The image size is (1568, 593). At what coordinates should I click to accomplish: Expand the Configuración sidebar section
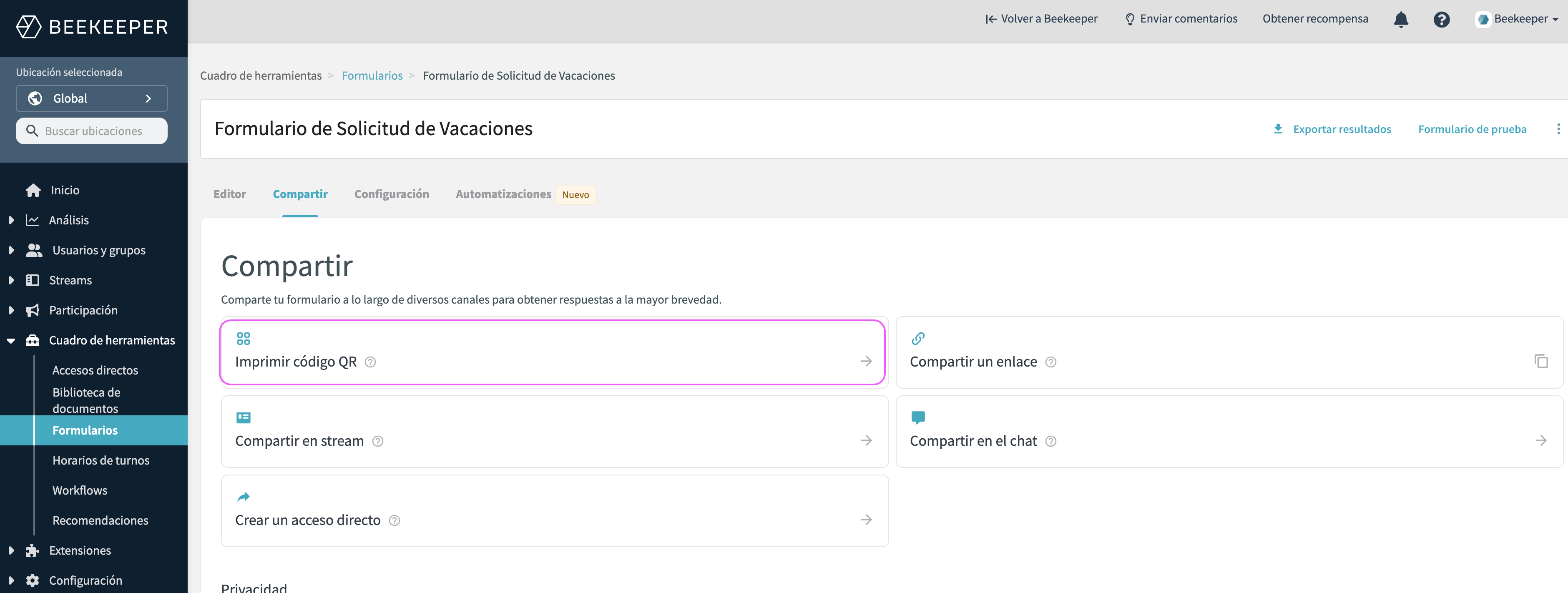pyautogui.click(x=11, y=581)
